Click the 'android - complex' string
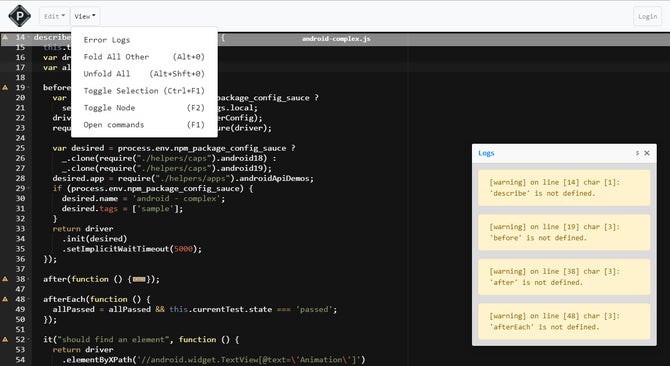This screenshot has height=366, width=670. click(x=176, y=199)
